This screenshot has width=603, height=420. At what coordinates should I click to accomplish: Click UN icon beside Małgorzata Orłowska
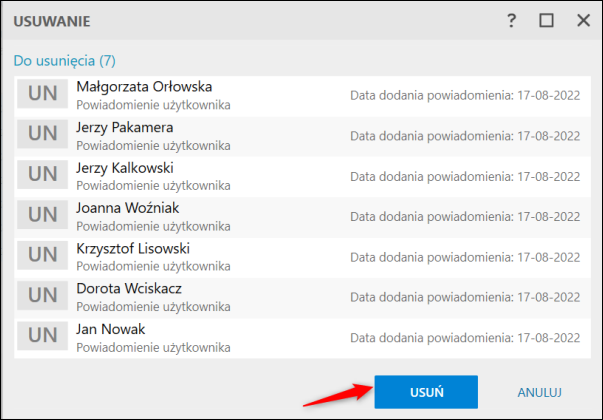click(41, 95)
